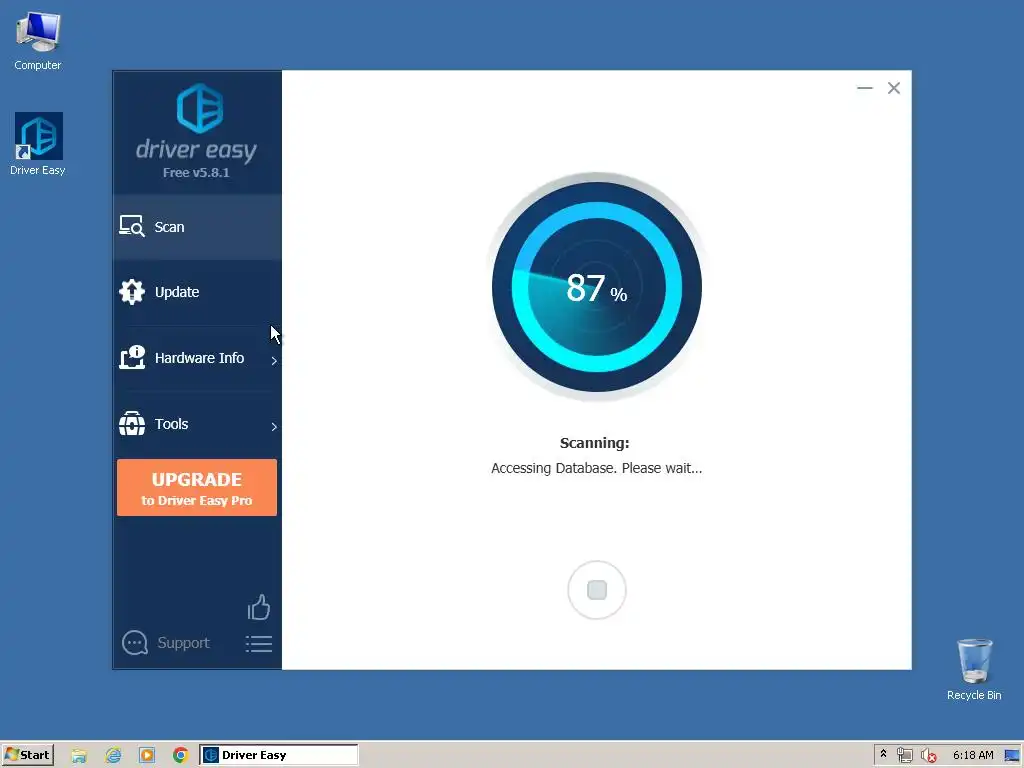
Task: Click the thumbs-up feedback icon
Action: click(x=259, y=607)
